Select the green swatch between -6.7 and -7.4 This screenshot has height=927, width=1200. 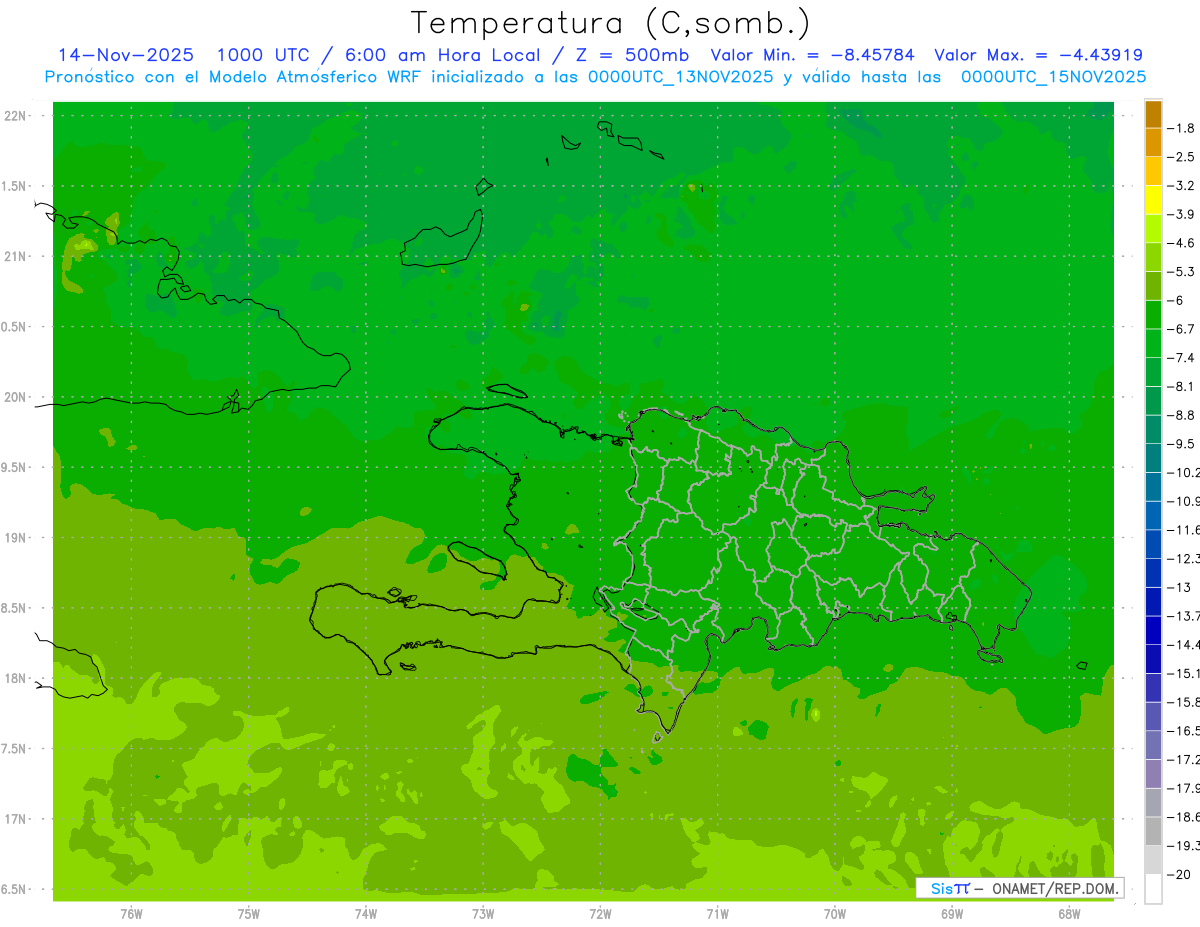point(1153,344)
